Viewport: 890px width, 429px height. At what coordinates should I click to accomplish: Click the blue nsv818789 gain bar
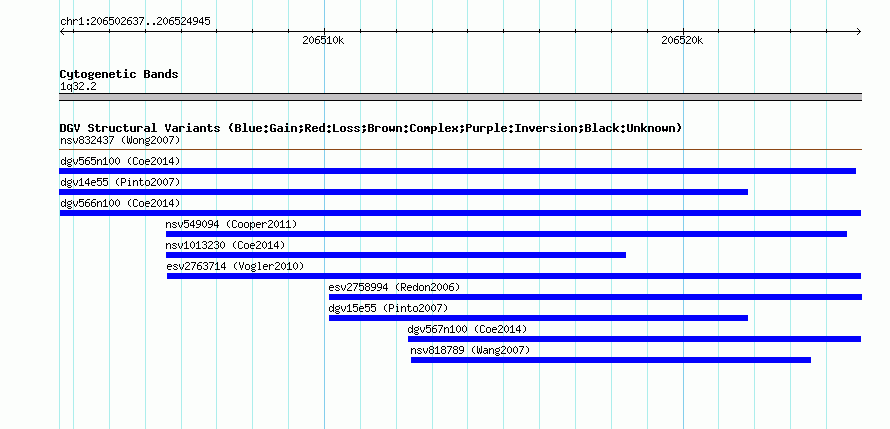[611, 360]
